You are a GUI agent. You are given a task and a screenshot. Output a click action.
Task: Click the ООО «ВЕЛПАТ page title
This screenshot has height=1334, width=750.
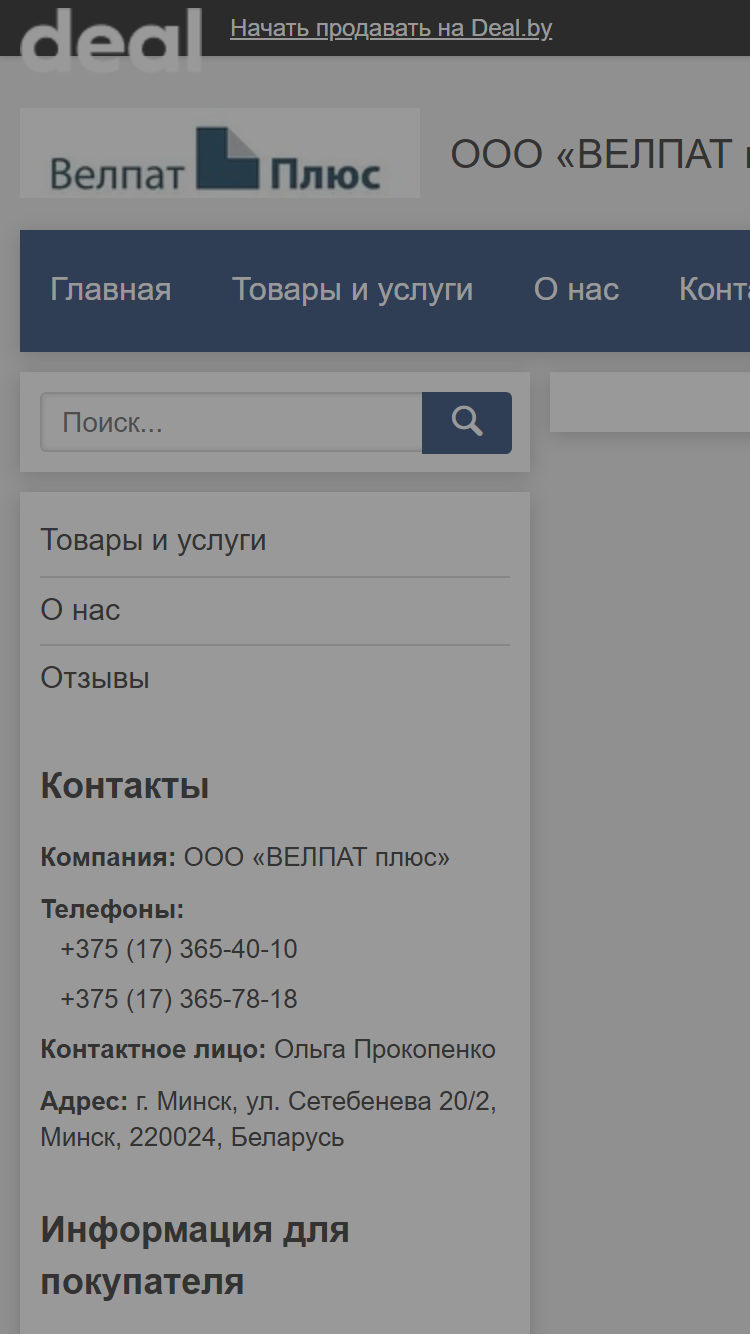click(600, 154)
